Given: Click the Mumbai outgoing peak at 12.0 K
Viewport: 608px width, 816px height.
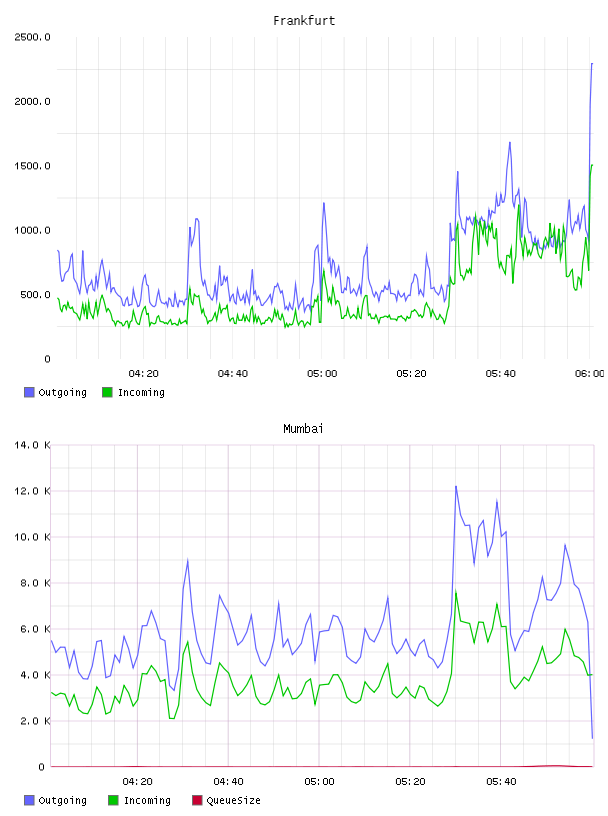Looking at the screenshot, I should click(x=456, y=487).
